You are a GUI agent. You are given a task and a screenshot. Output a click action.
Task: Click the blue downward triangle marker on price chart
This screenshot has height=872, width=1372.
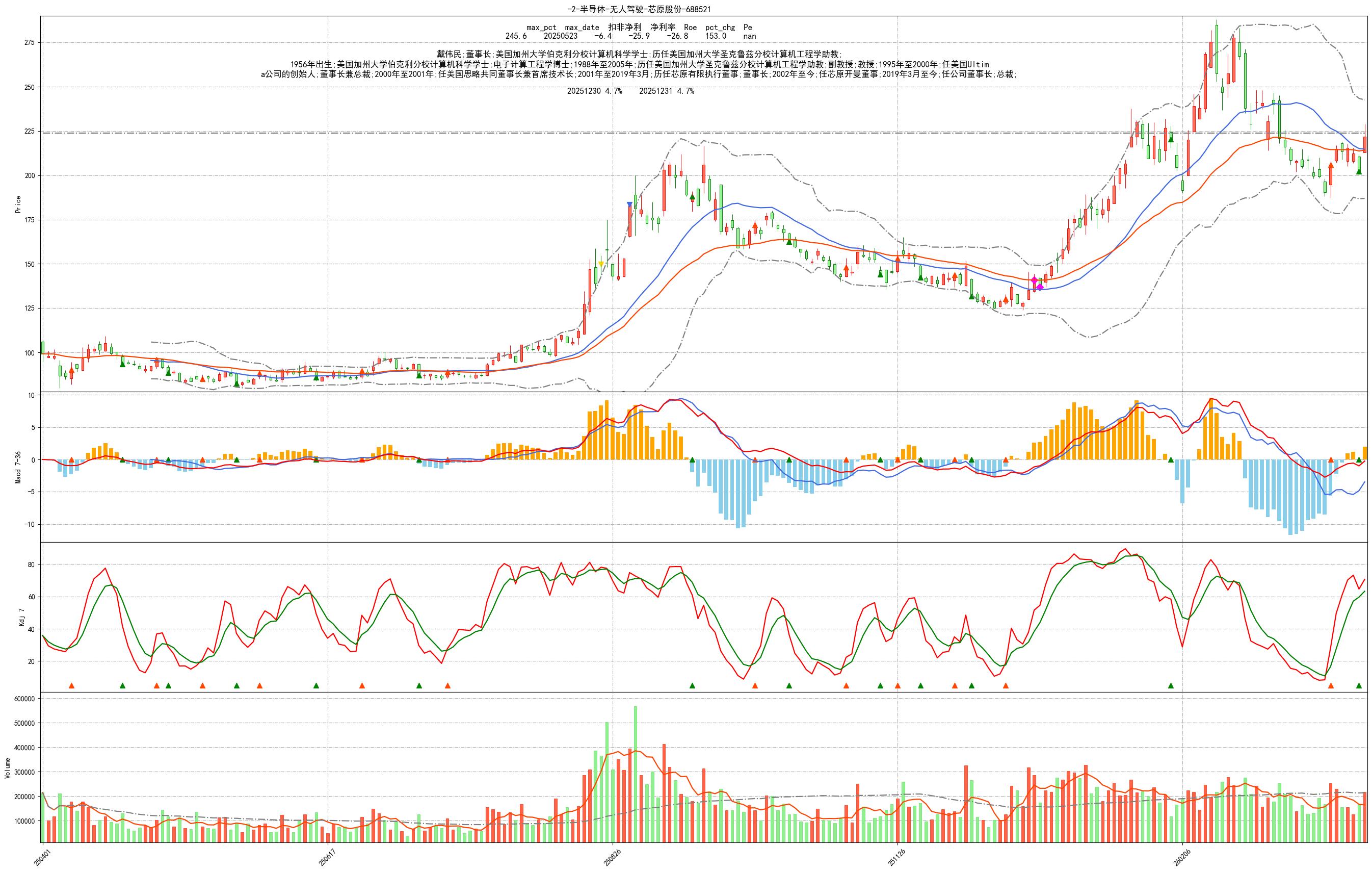pos(629,204)
